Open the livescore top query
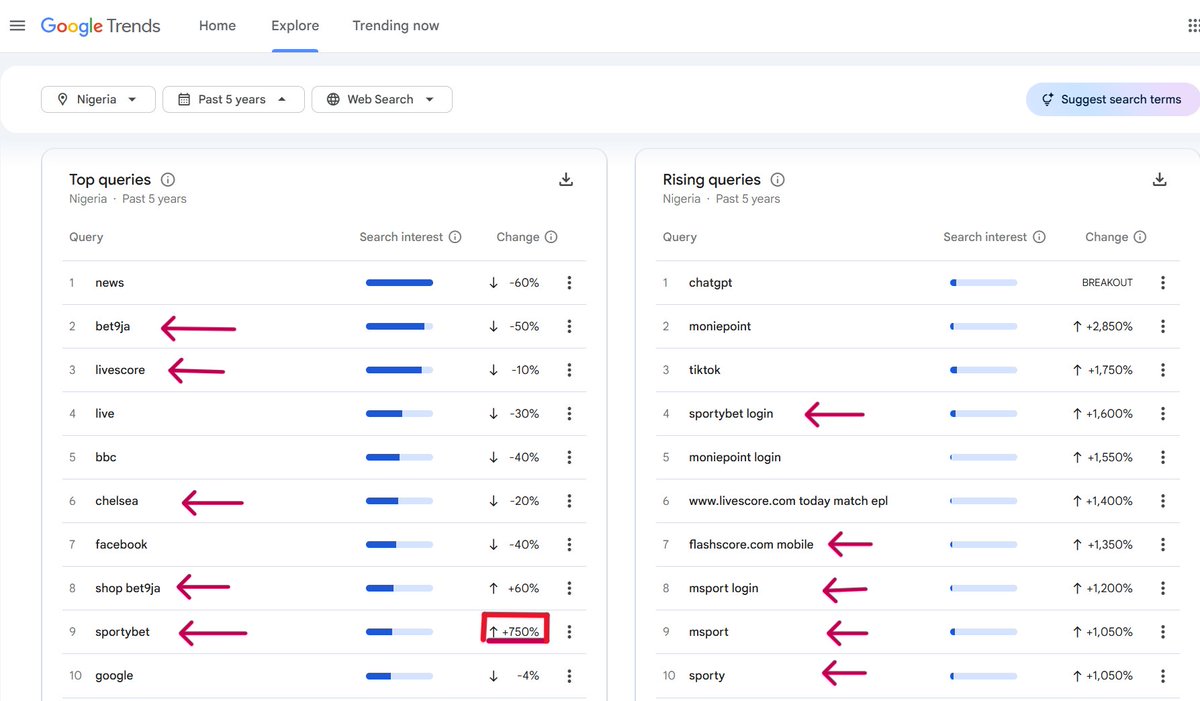 tap(120, 370)
